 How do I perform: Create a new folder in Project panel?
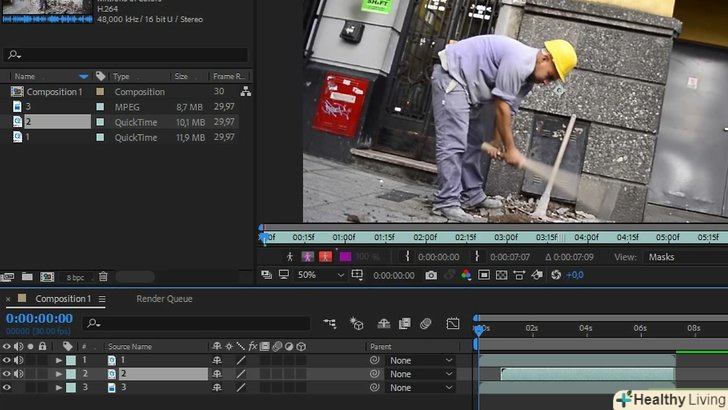pos(27,277)
